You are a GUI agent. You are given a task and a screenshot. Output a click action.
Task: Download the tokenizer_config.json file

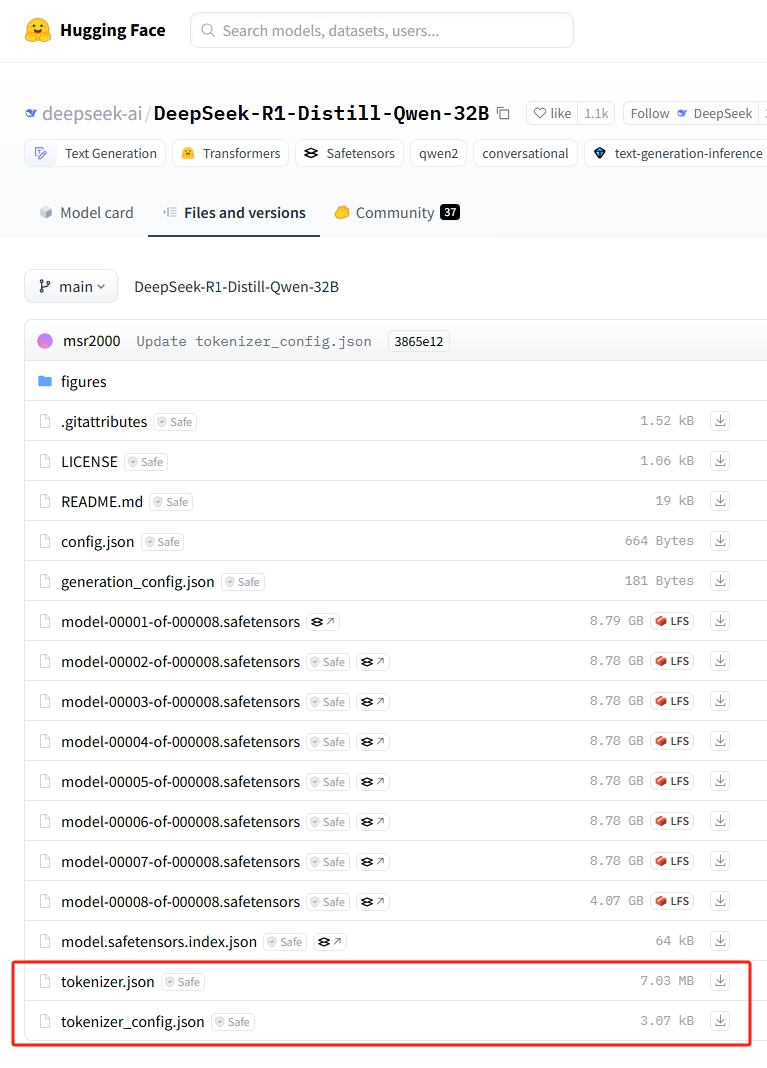point(720,1021)
